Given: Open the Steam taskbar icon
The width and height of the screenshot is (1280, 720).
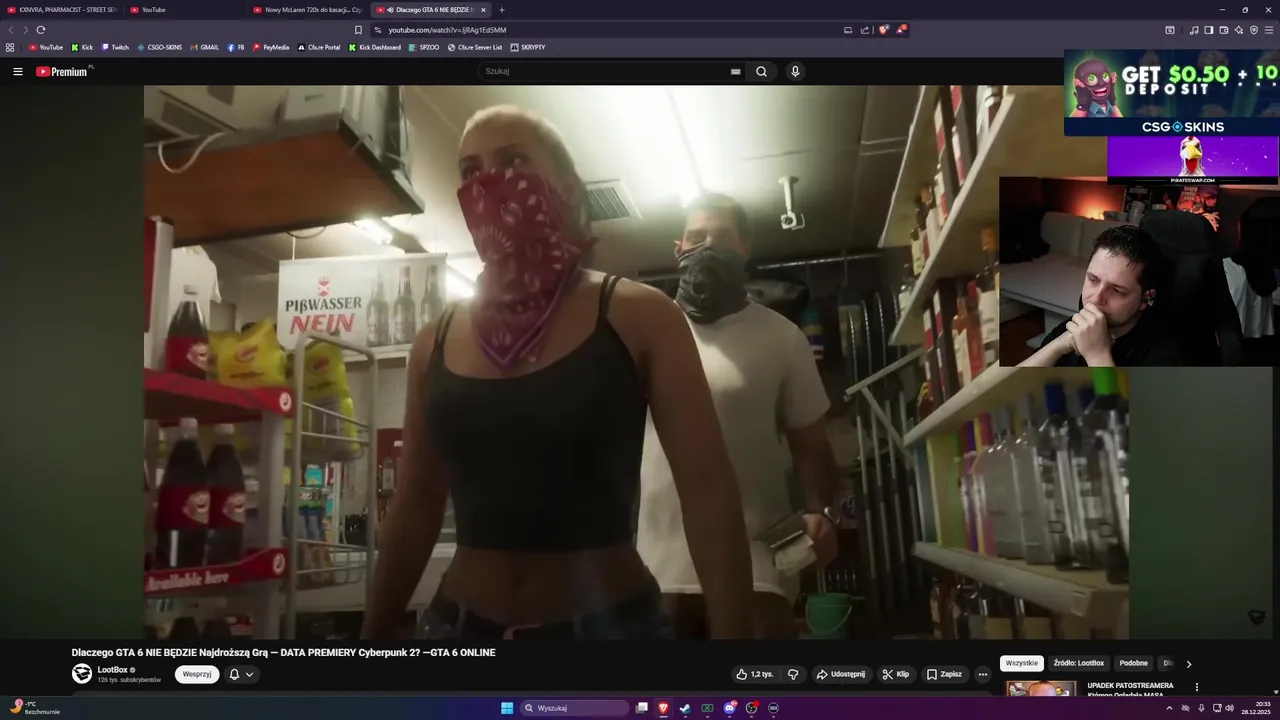Looking at the screenshot, I should click(x=685, y=708).
